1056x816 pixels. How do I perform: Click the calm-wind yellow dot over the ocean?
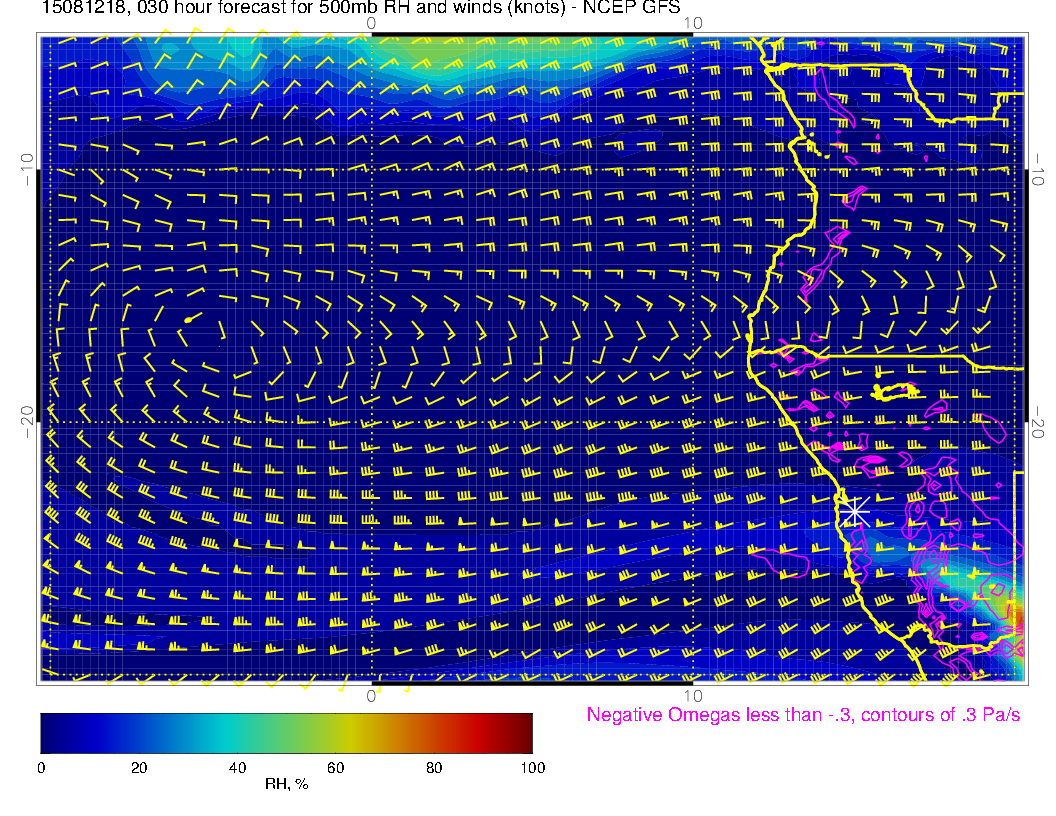[x=187, y=320]
